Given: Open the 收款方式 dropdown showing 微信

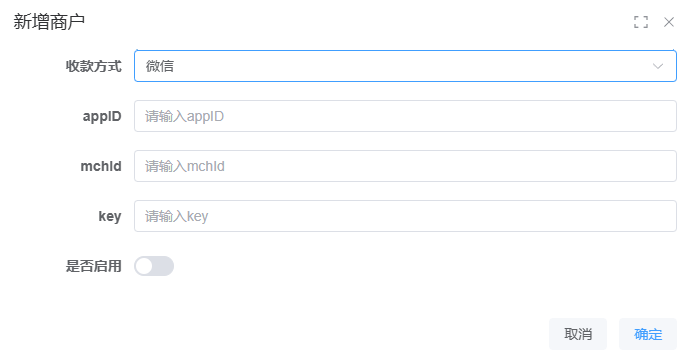Looking at the screenshot, I should tap(405, 66).
